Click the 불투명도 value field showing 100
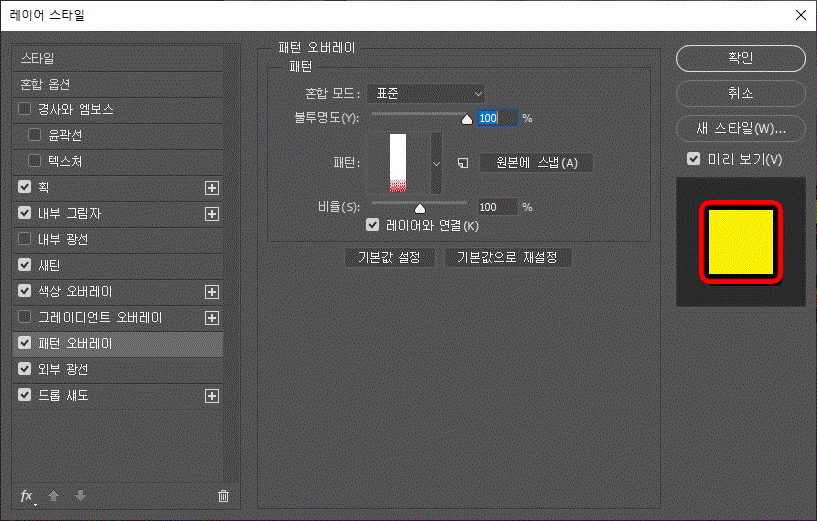 pos(498,118)
